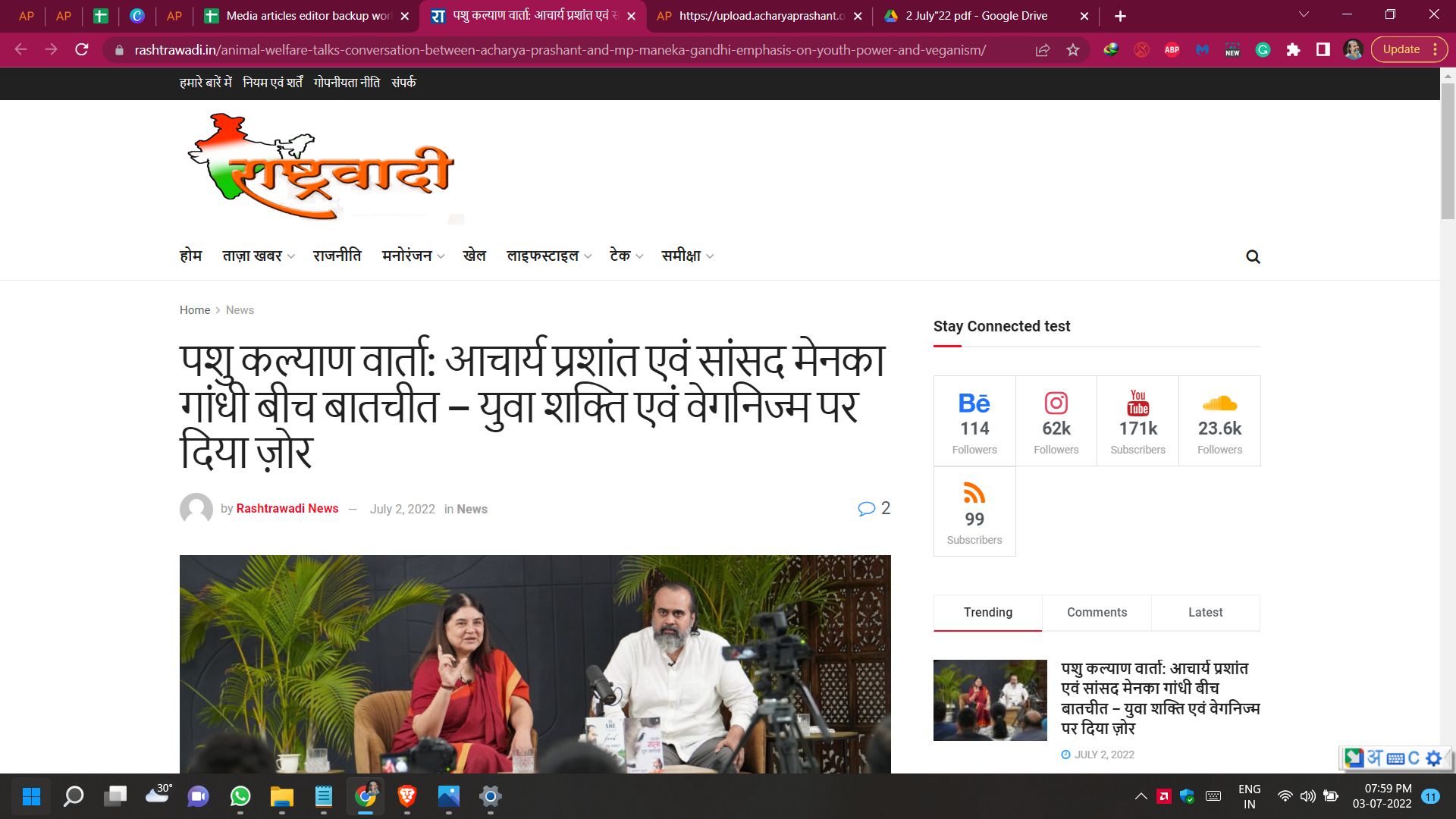The height and width of the screenshot is (819, 1456).
Task: Switch to the Latest sidebar tab
Action: (1205, 613)
